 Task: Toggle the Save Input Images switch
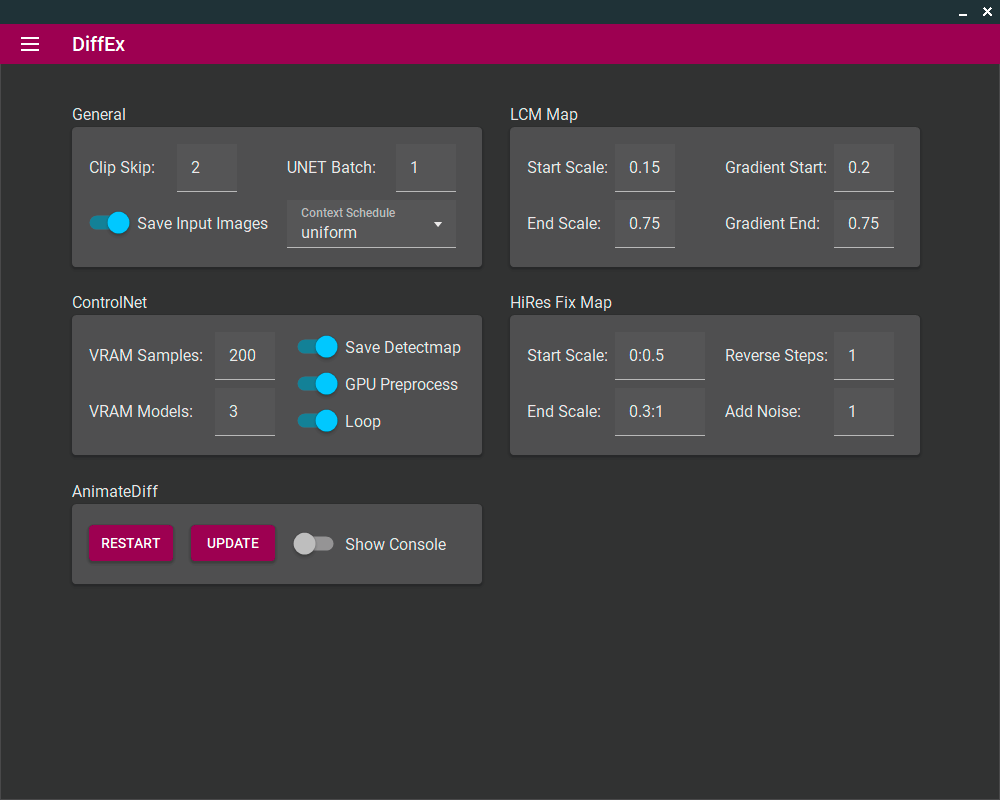[110, 223]
